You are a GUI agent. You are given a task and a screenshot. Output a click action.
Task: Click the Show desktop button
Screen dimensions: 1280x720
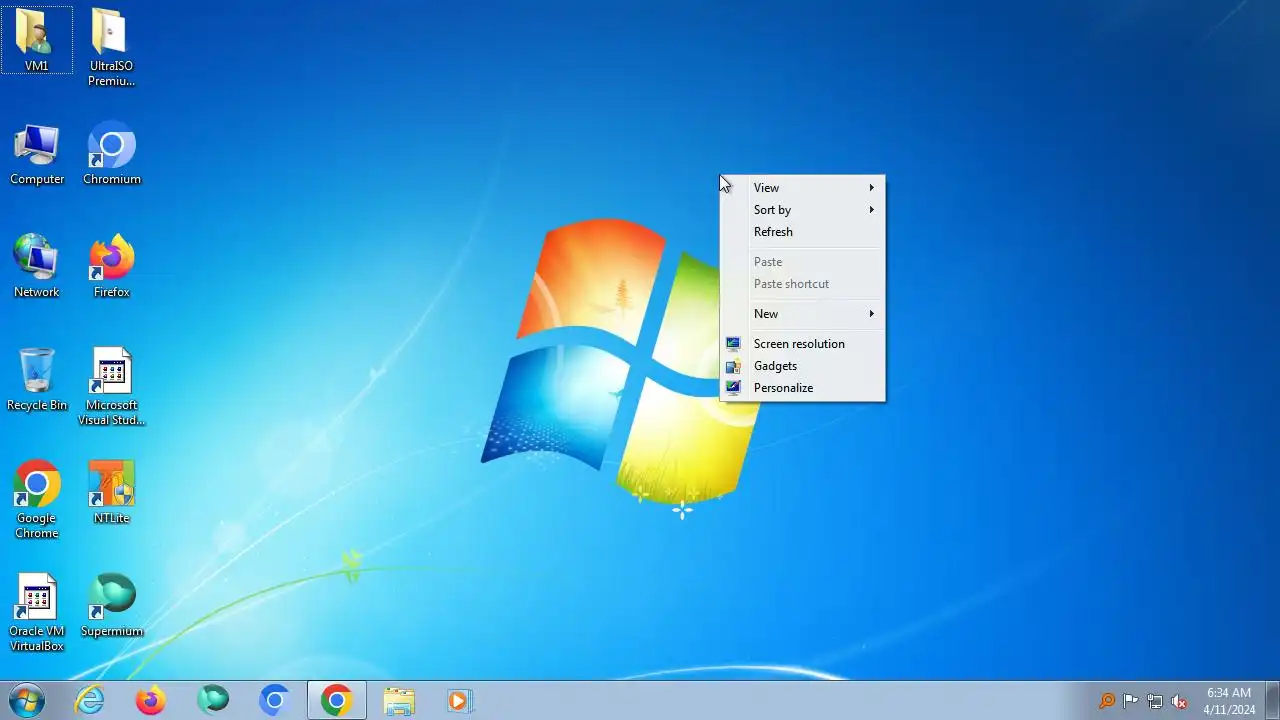(1272, 700)
